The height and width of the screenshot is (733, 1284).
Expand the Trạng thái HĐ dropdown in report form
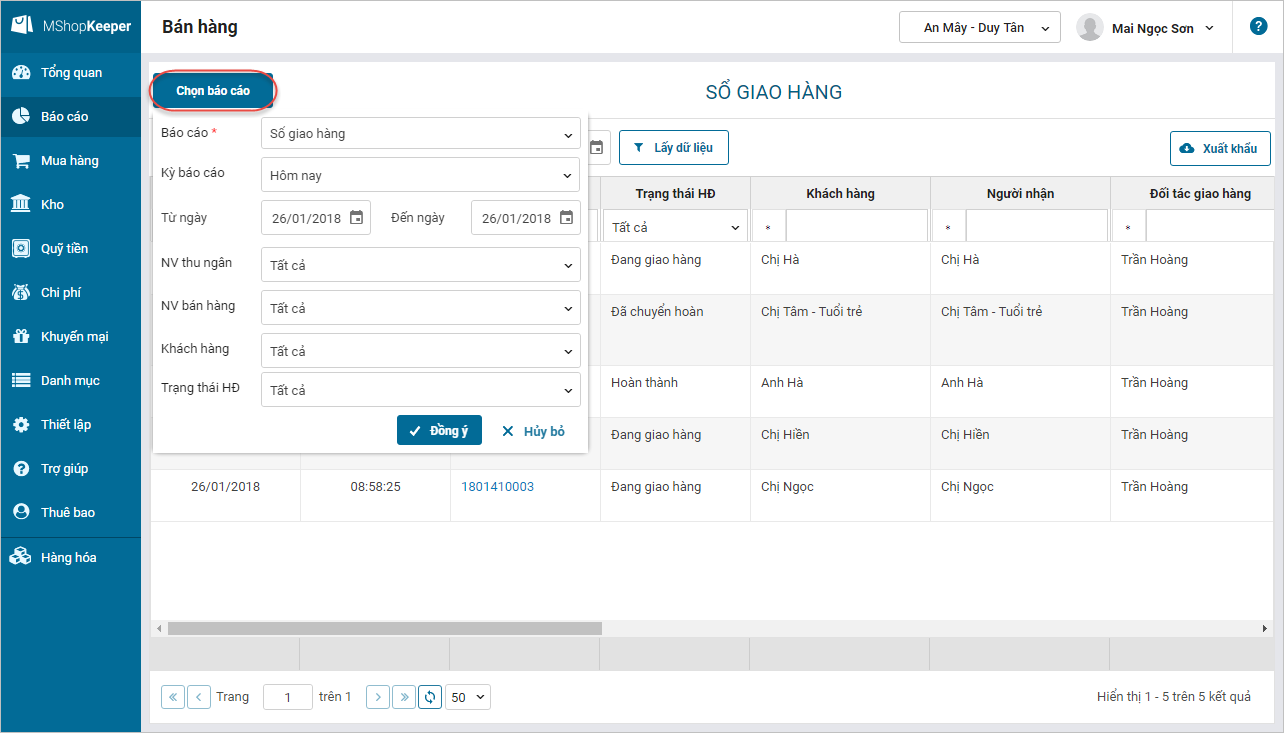[x=420, y=390]
